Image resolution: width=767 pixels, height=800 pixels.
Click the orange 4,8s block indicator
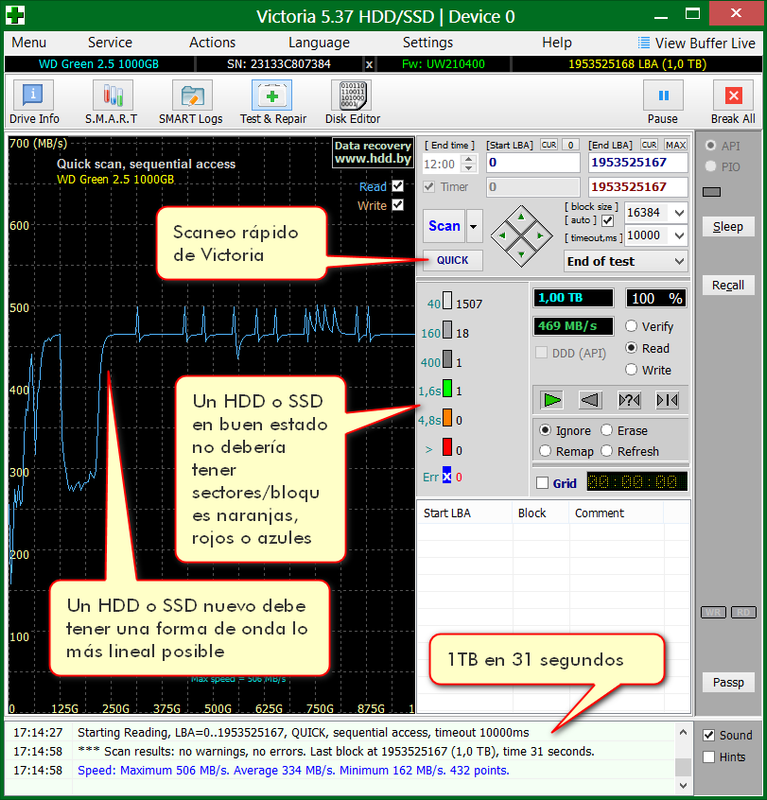447,418
